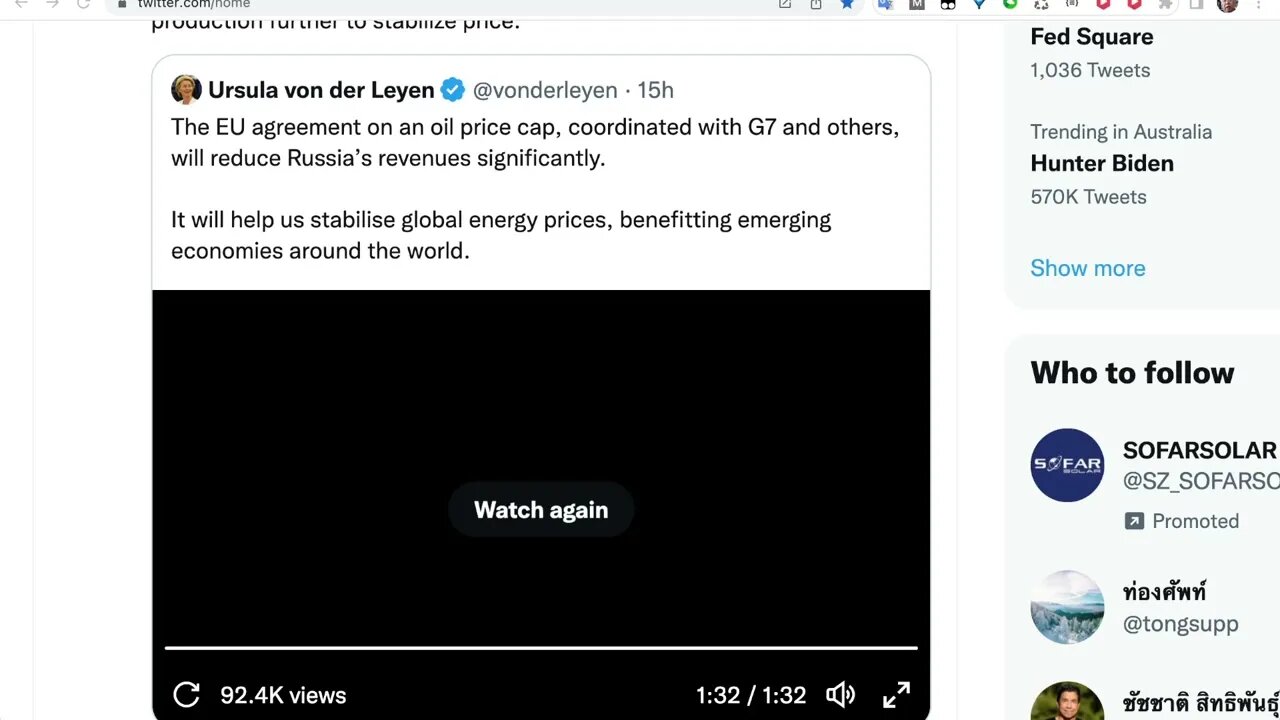Click the browser Extensions puzzle icon
1280x720 pixels.
(1165, 4)
